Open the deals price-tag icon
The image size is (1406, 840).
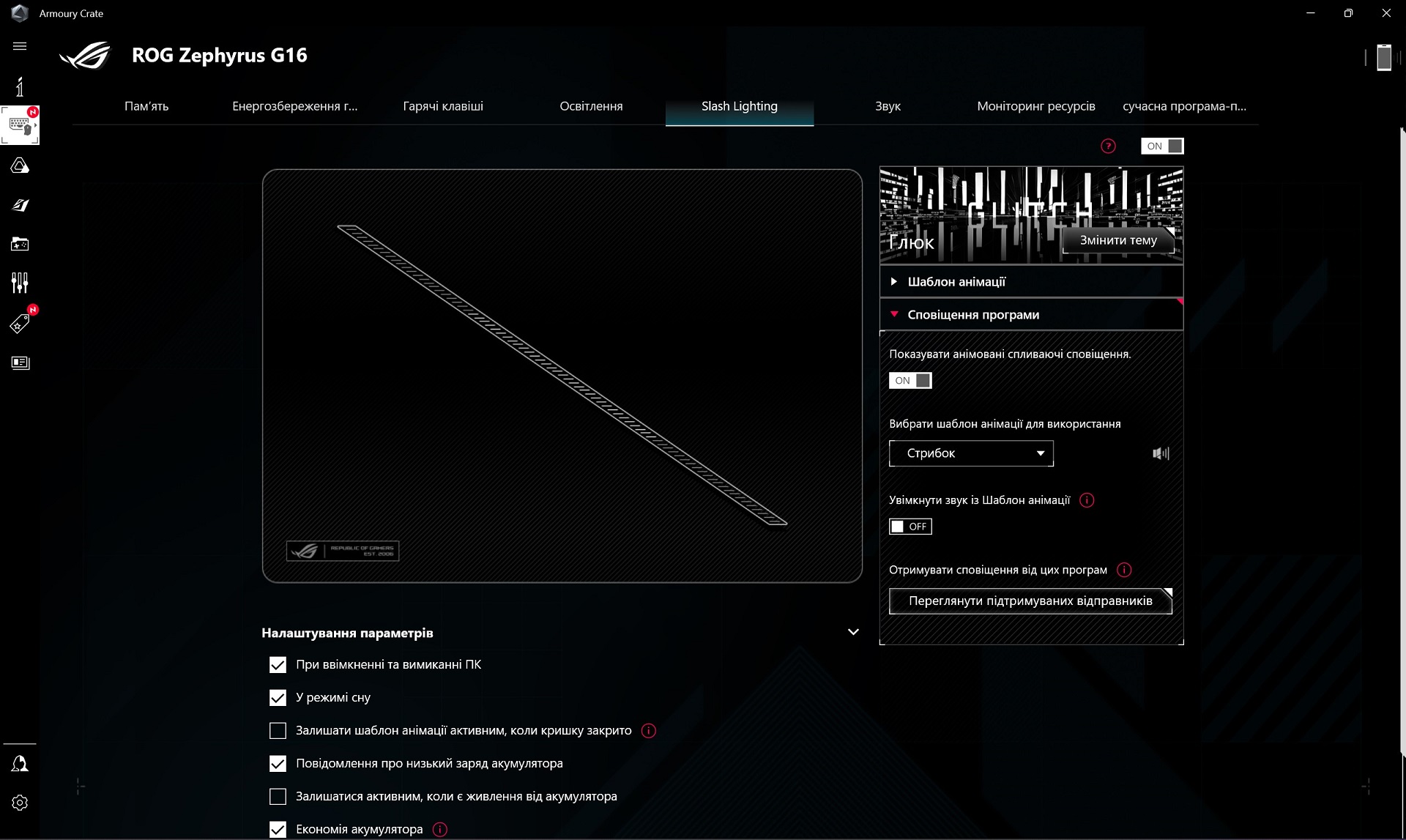[x=20, y=323]
